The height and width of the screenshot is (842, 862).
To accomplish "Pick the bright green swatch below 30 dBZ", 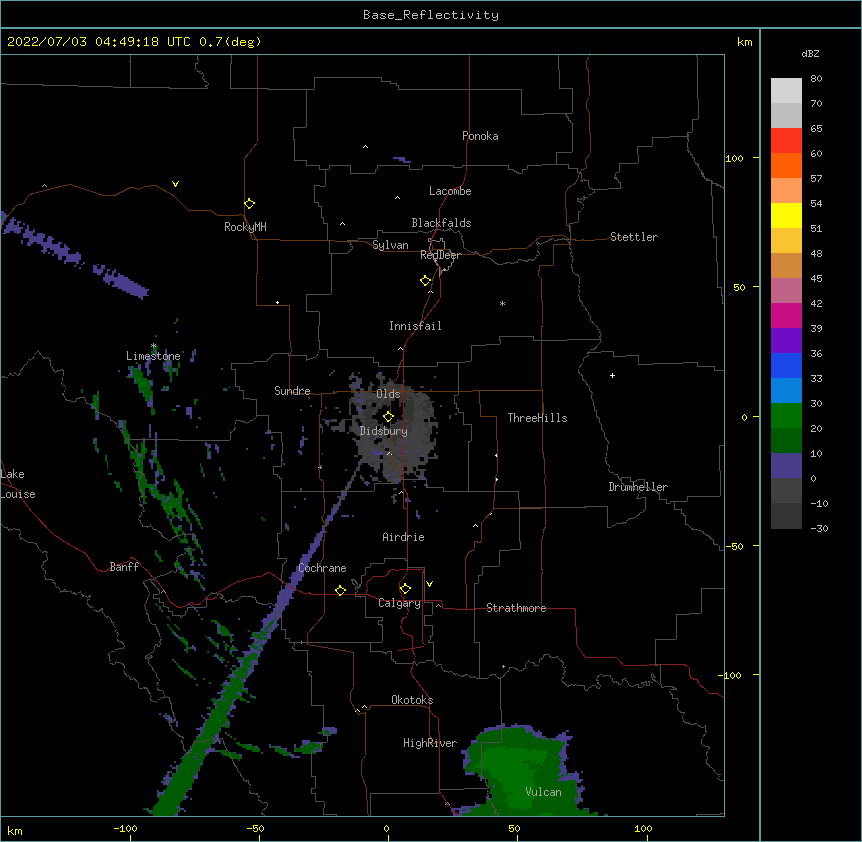I will [786, 416].
